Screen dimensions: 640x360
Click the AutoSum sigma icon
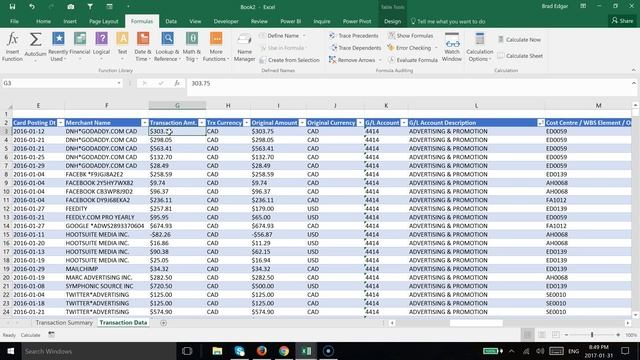tap(35, 40)
